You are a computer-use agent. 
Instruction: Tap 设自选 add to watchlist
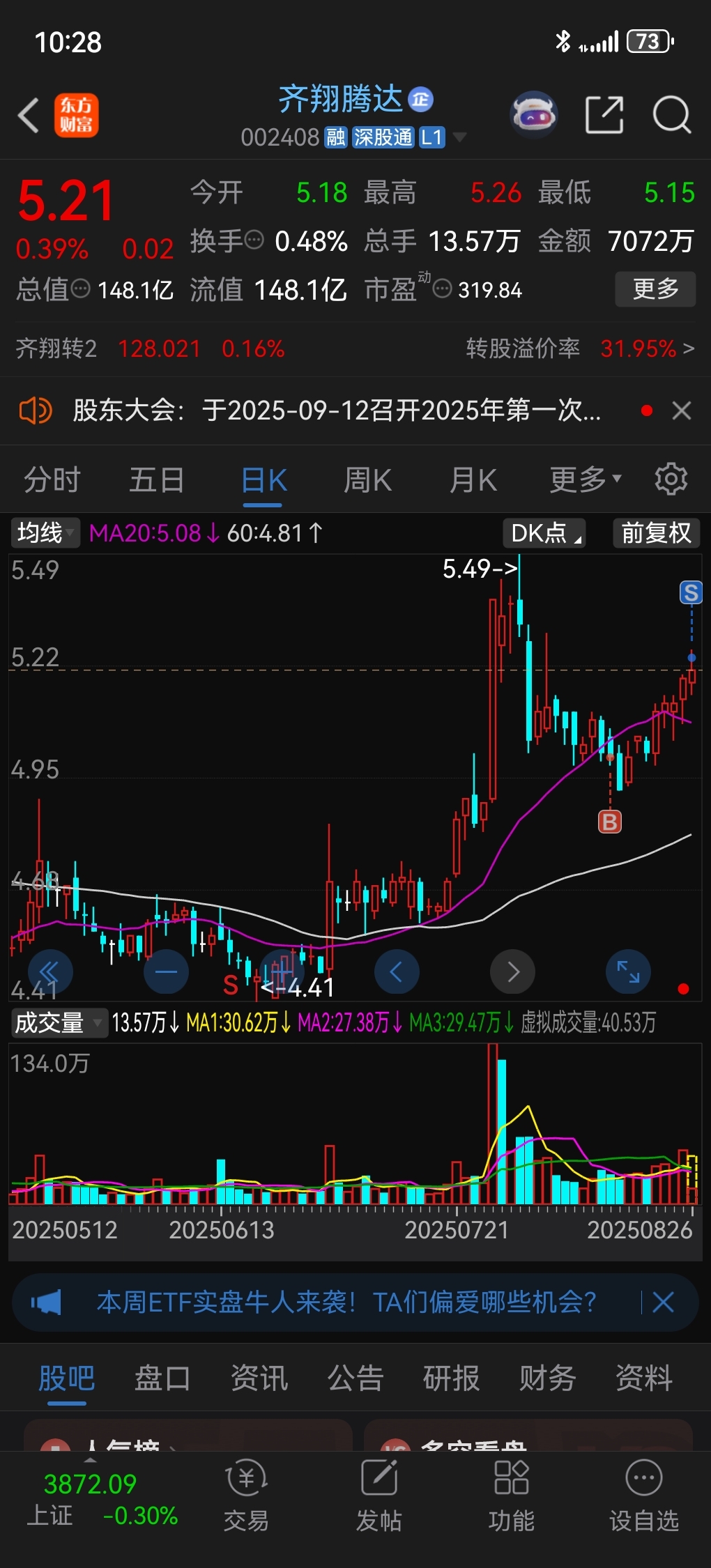pyautogui.click(x=643, y=1497)
